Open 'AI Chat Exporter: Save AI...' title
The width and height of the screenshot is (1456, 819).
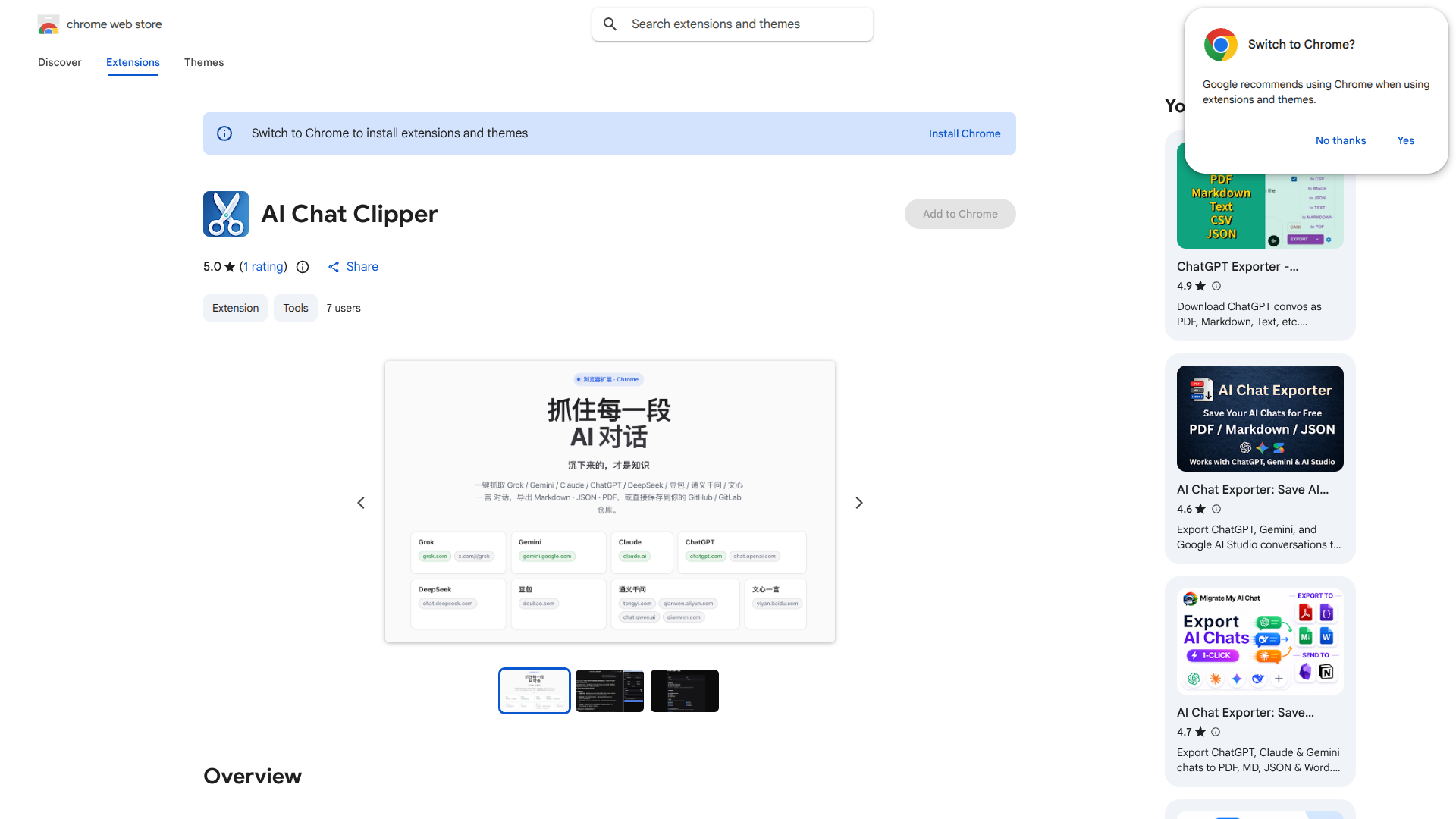point(1253,490)
